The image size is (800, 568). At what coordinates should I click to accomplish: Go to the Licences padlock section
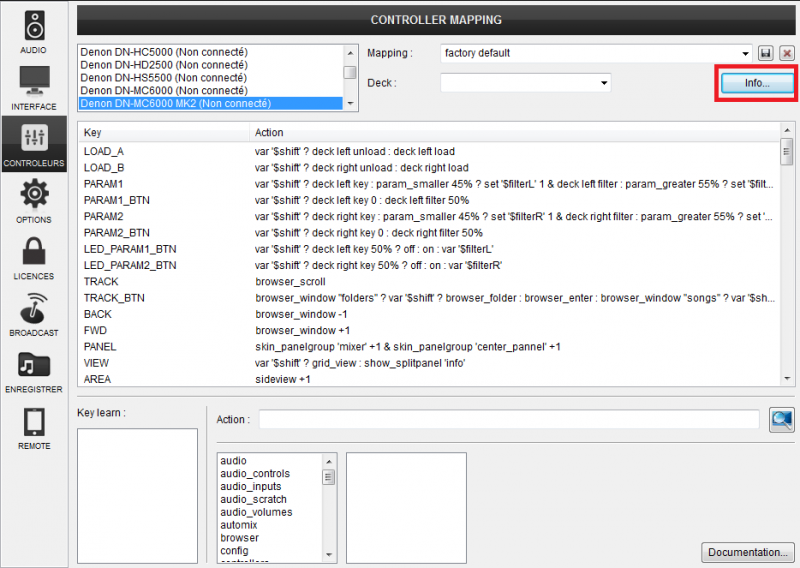point(34,256)
